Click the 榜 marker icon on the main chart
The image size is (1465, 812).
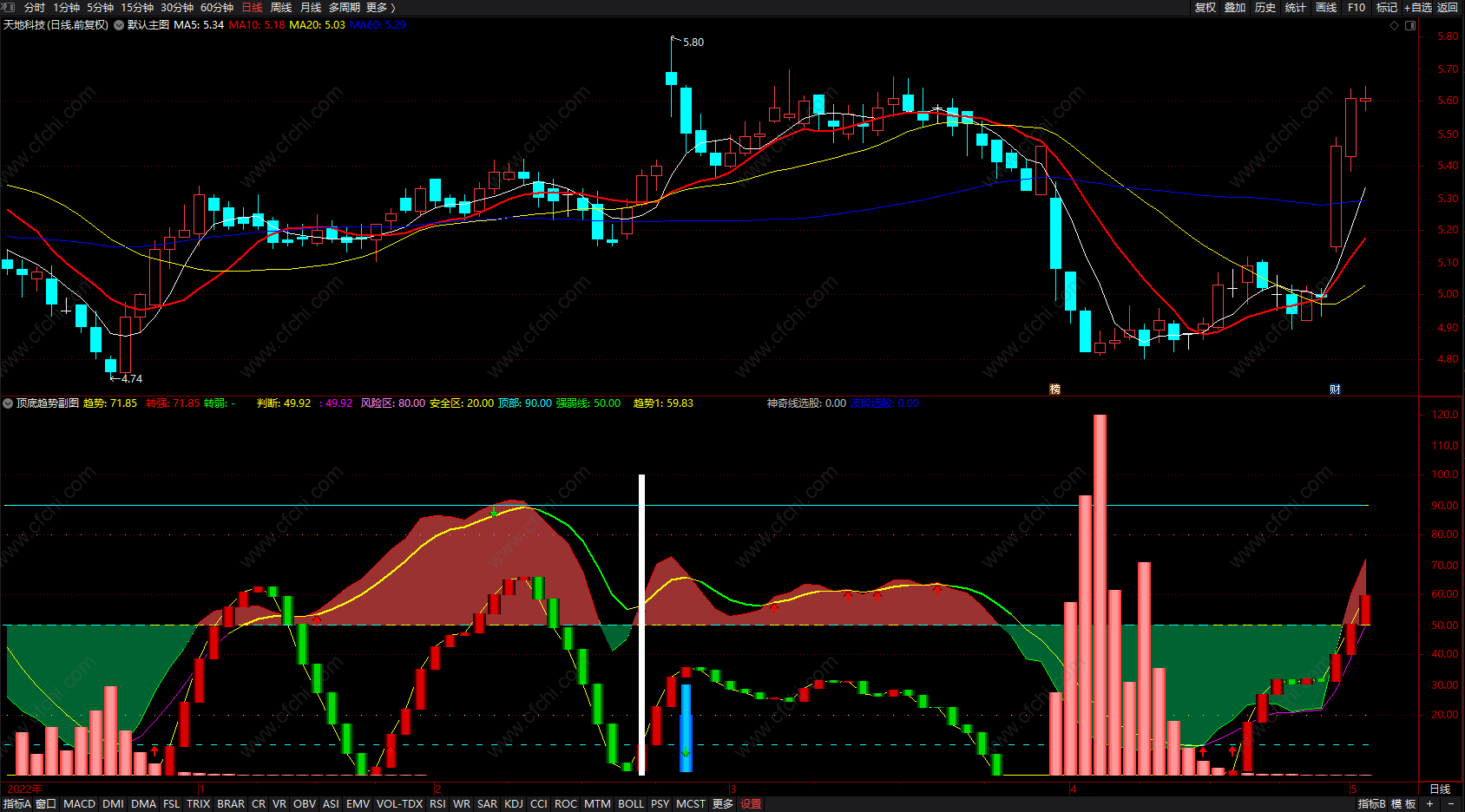(1055, 389)
